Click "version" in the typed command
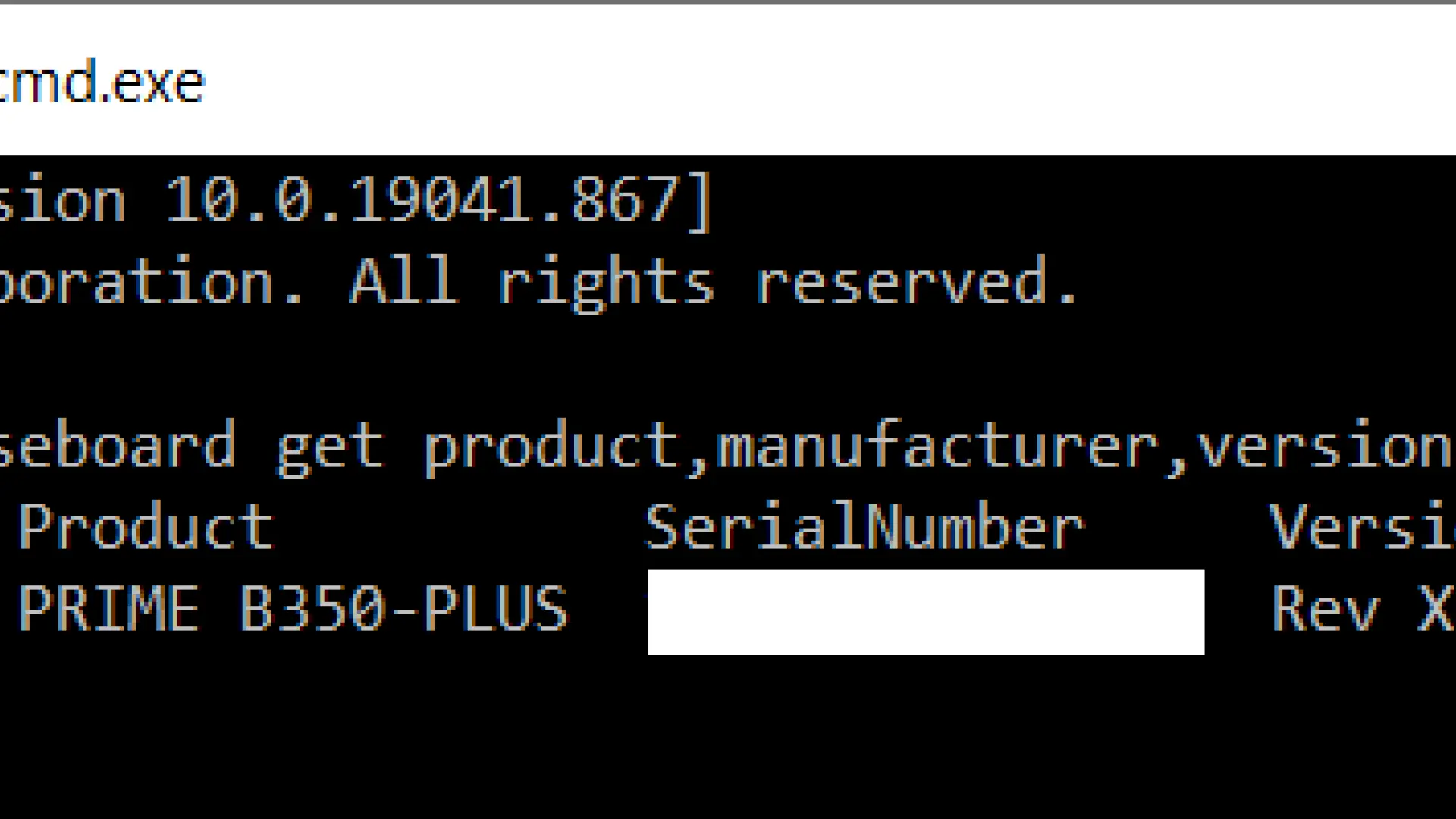 point(1323,447)
